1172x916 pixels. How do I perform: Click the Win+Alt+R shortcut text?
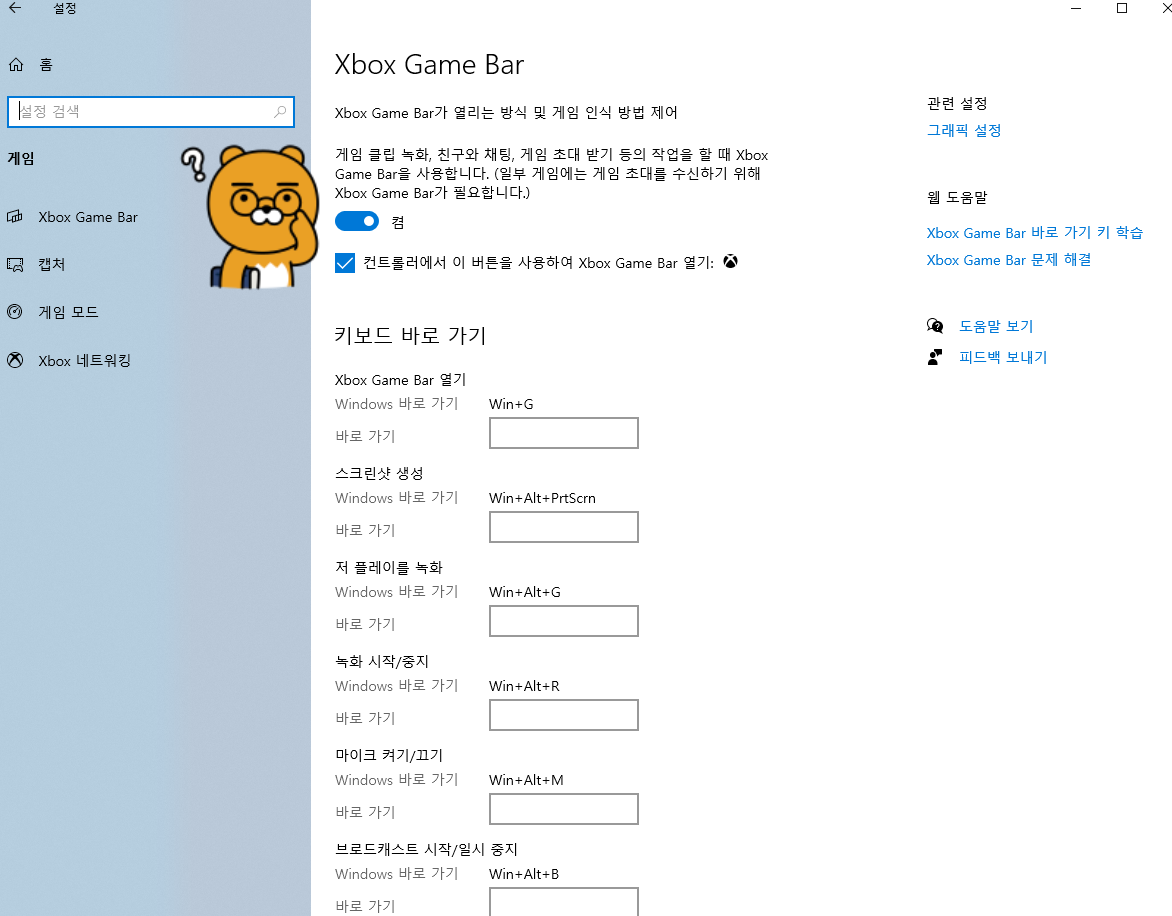click(x=524, y=686)
